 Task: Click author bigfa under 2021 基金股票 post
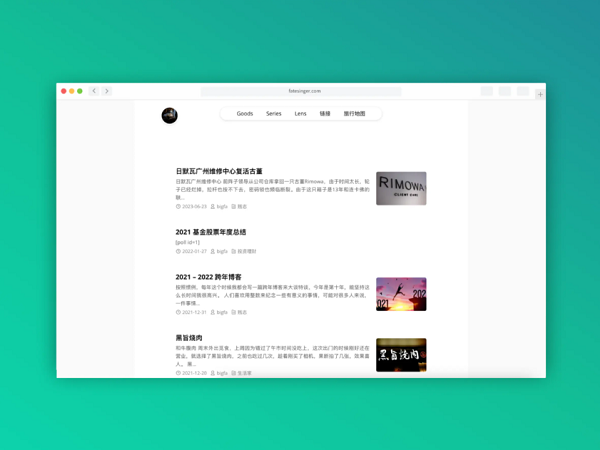click(x=222, y=251)
